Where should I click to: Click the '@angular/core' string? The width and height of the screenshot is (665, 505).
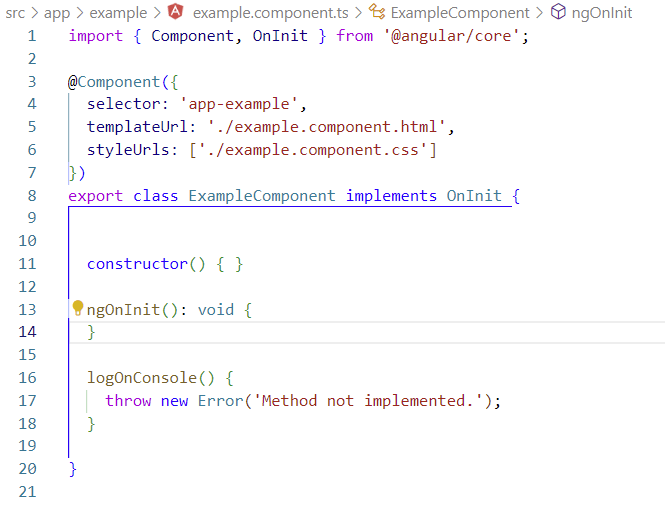pyautogui.click(x=452, y=36)
